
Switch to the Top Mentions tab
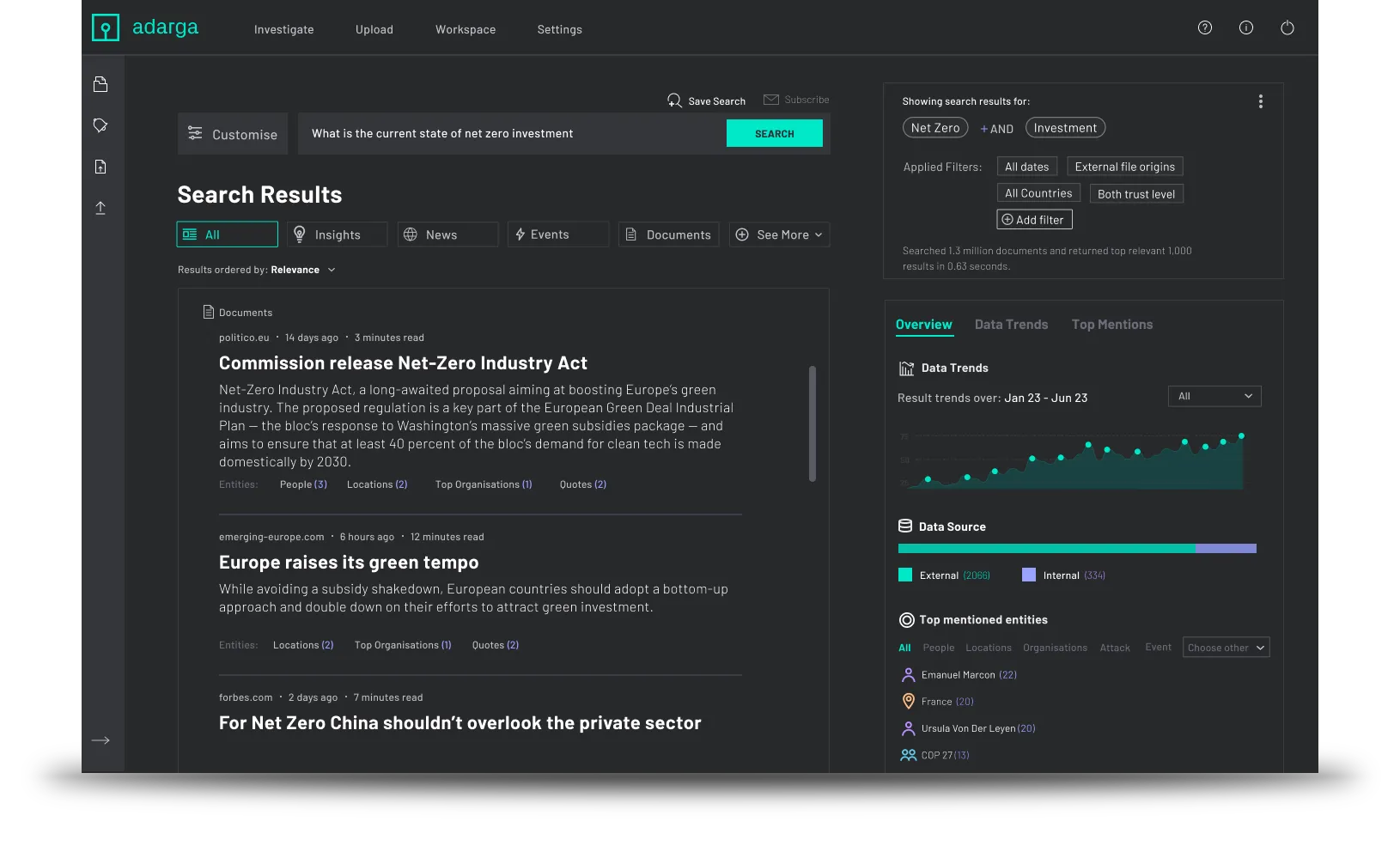click(x=1112, y=325)
